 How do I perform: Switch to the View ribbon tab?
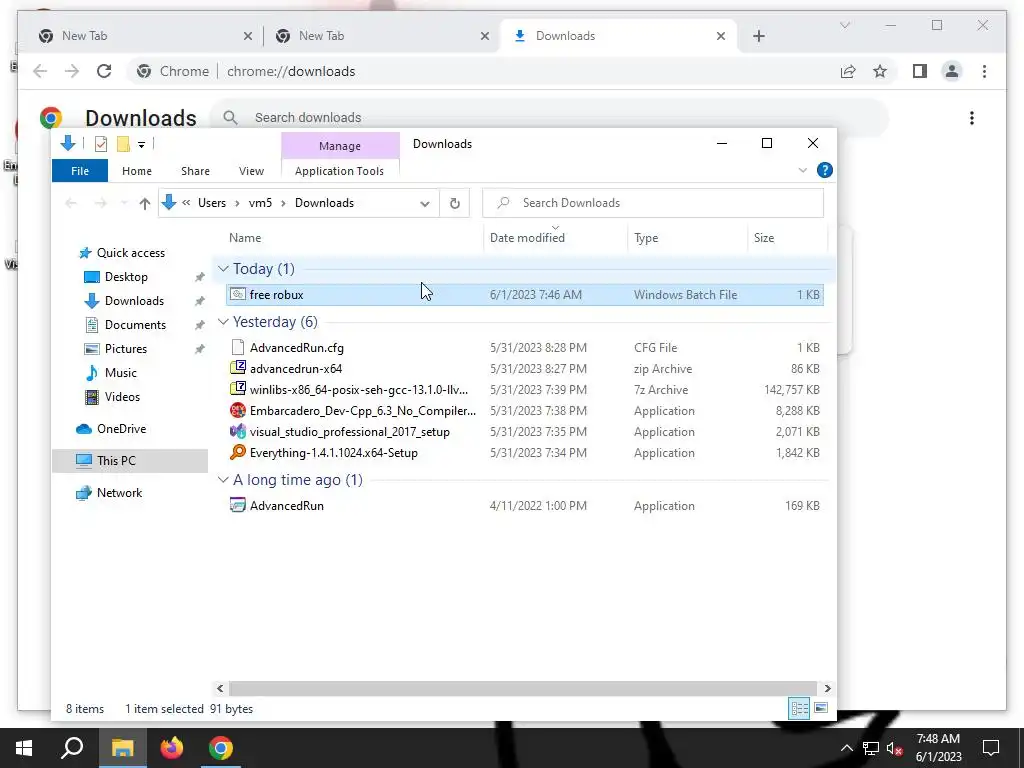coord(251,171)
